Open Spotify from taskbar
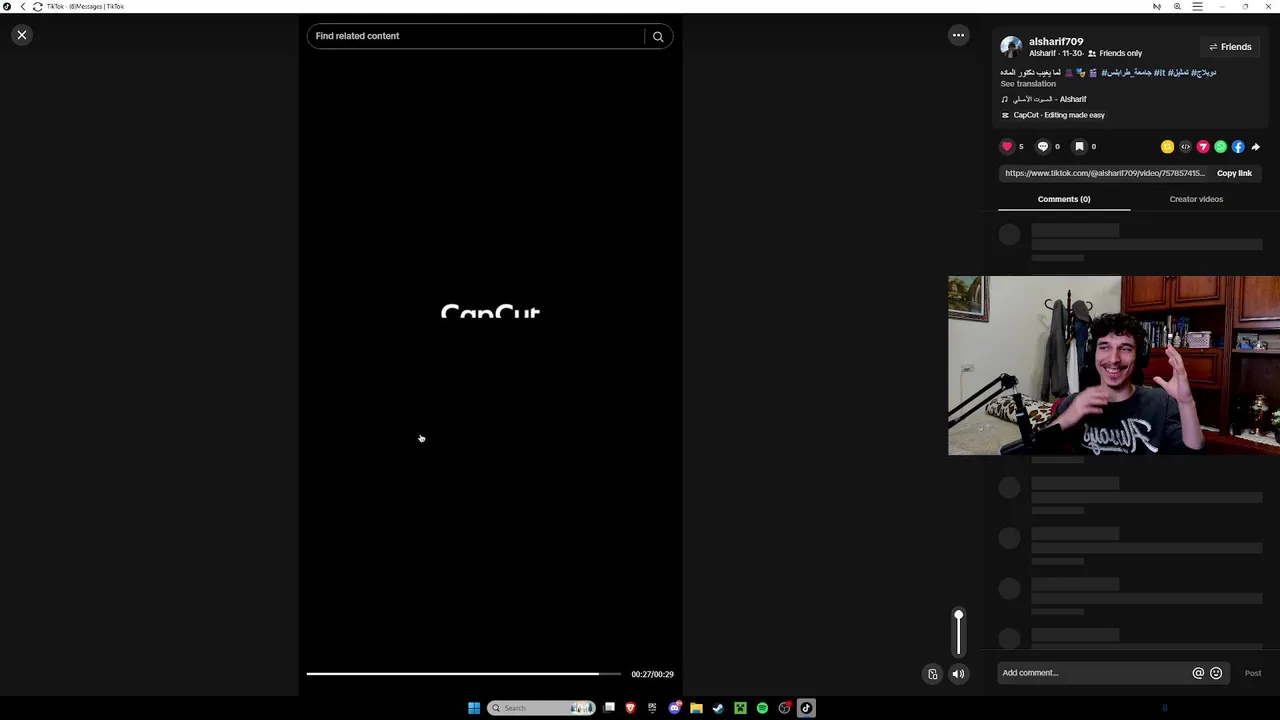 tap(762, 708)
